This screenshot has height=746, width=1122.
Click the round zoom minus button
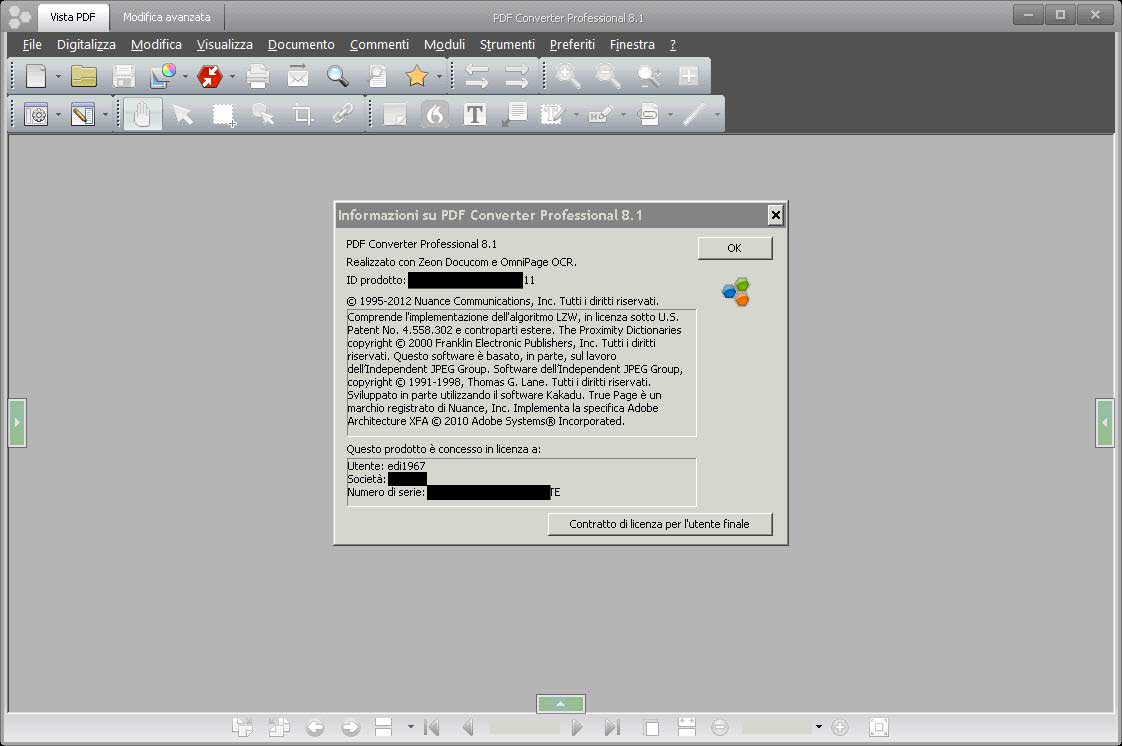(720, 727)
